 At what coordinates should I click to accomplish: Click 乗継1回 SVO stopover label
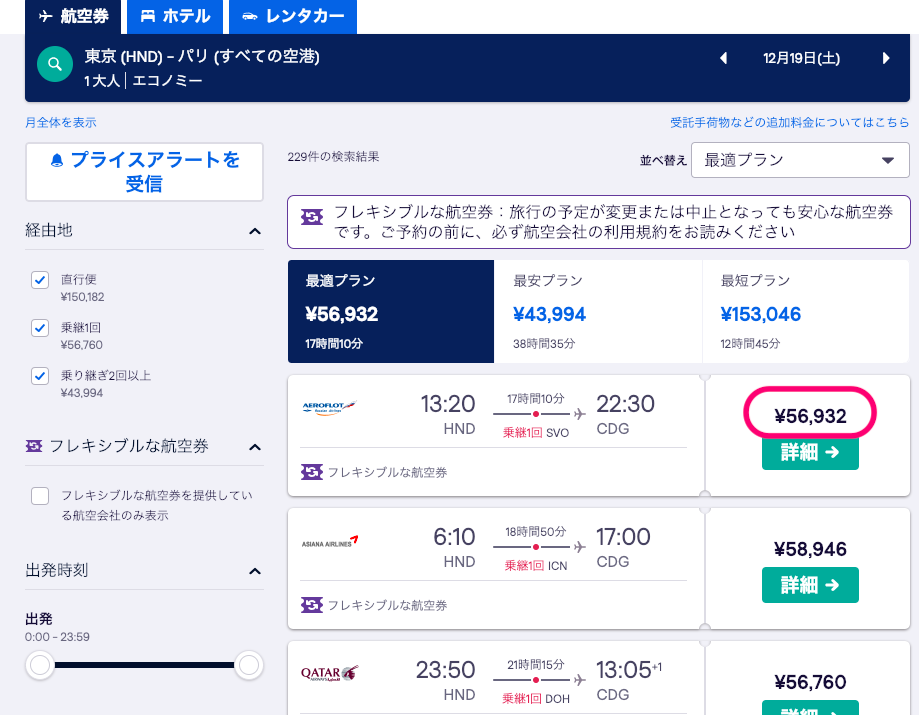click(536, 433)
